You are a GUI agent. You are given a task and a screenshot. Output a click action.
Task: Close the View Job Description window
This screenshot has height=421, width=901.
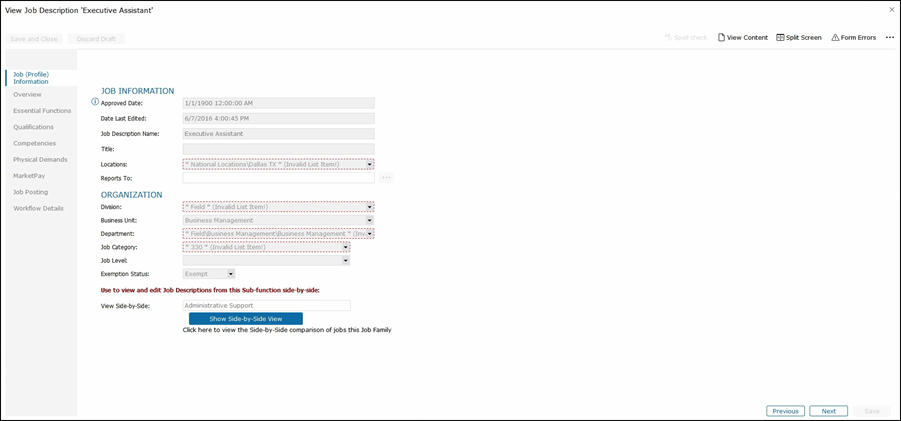click(x=891, y=9)
